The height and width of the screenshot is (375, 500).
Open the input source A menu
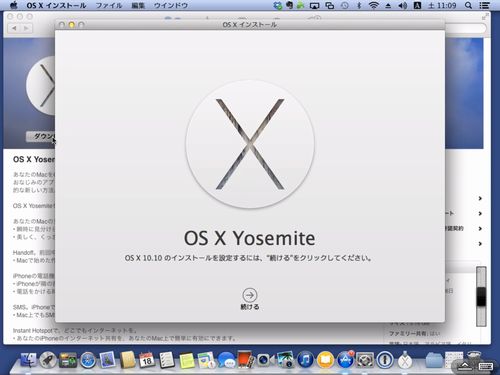(x=417, y=5)
